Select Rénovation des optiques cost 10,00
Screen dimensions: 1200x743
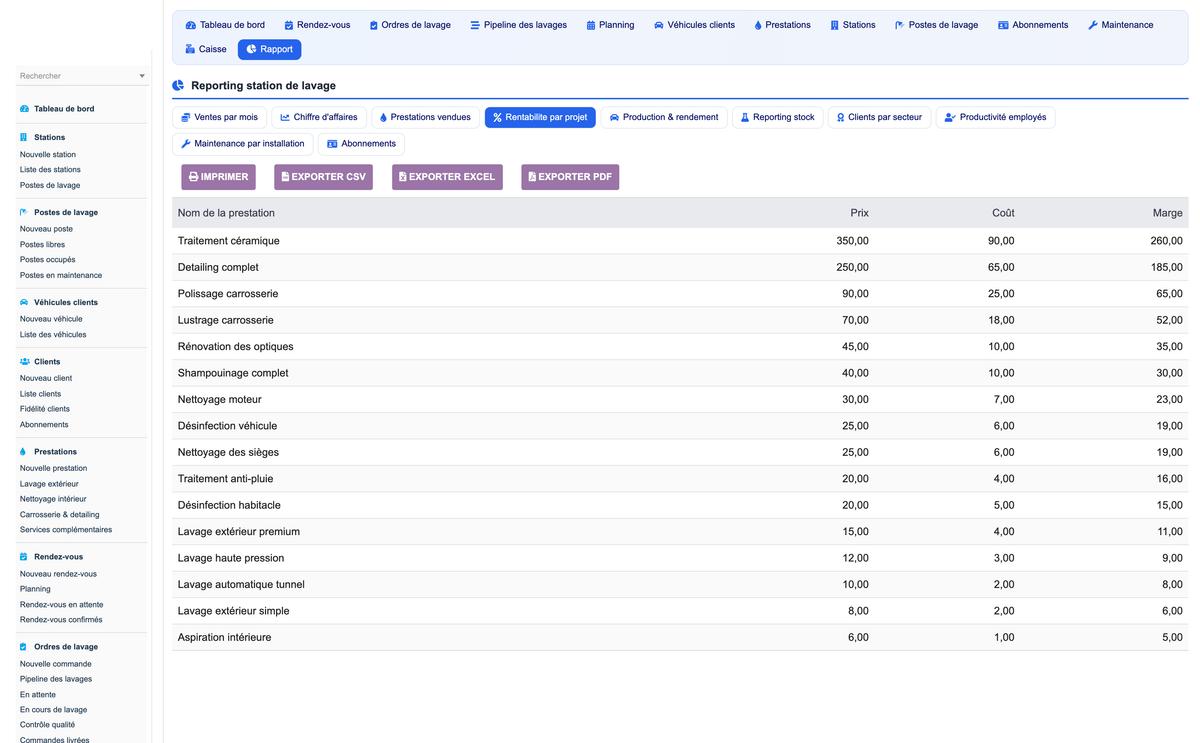click(x=1001, y=347)
